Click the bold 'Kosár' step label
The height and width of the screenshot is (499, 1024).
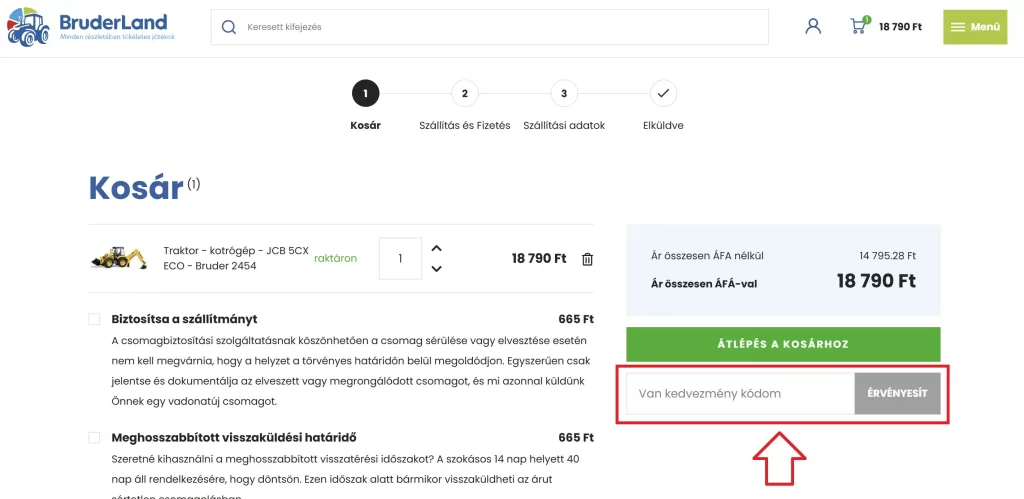366,125
